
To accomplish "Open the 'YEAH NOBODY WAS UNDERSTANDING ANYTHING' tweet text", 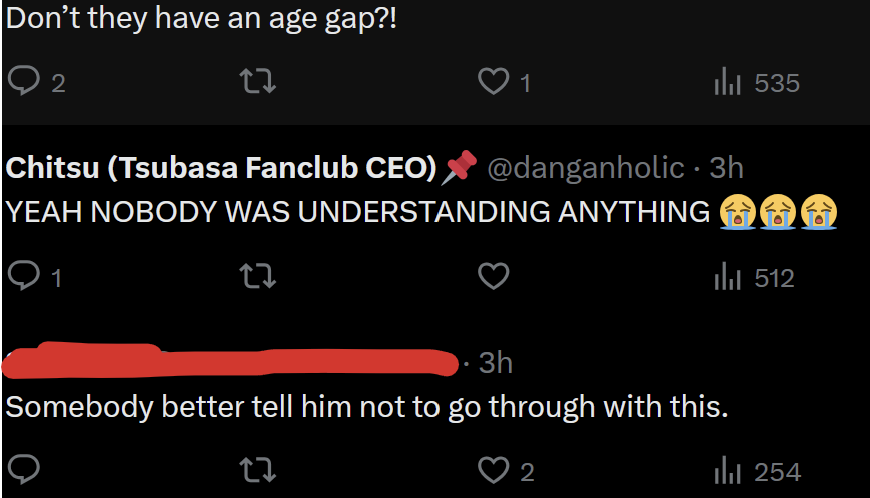I will click(360, 211).
